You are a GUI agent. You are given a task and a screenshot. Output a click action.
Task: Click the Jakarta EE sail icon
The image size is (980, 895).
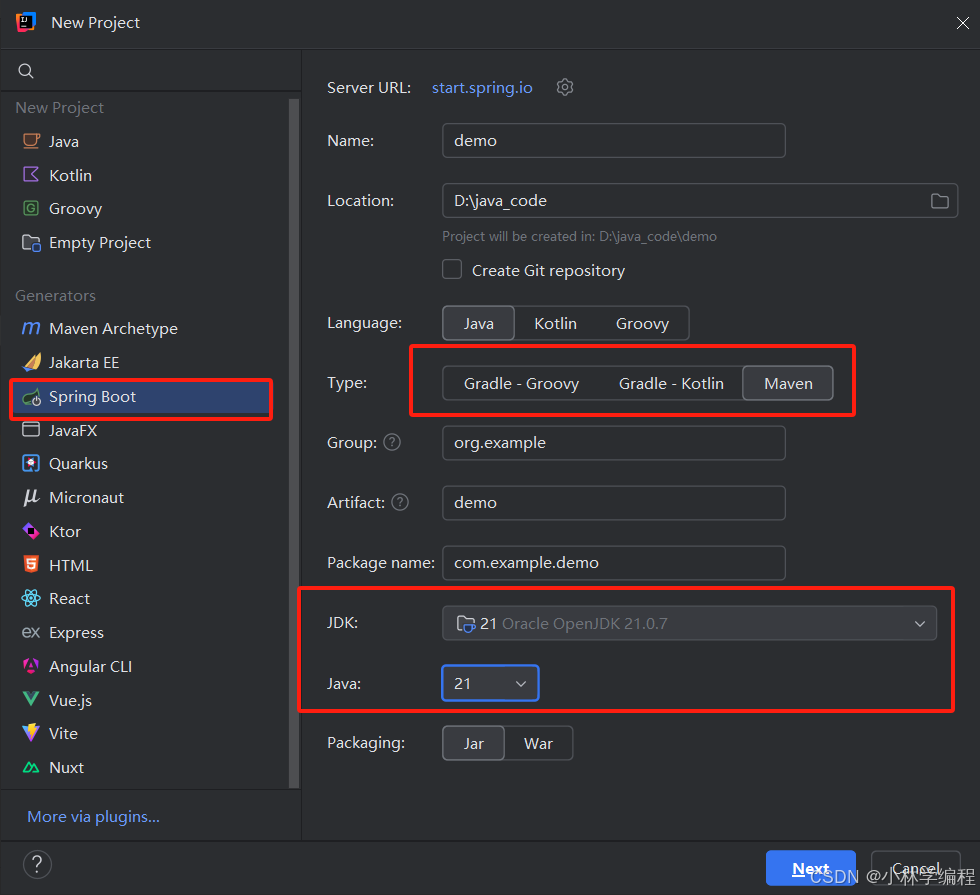(x=31, y=362)
